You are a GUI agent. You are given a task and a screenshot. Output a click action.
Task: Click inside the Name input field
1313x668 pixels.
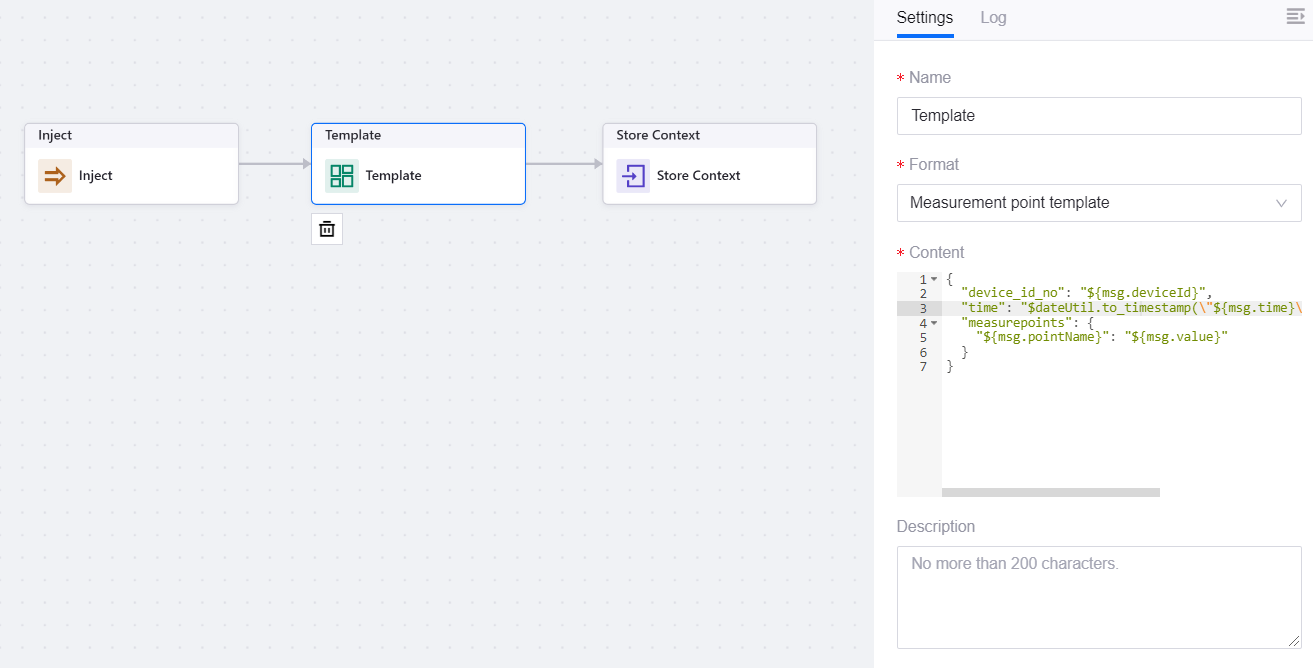tap(1098, 116)
